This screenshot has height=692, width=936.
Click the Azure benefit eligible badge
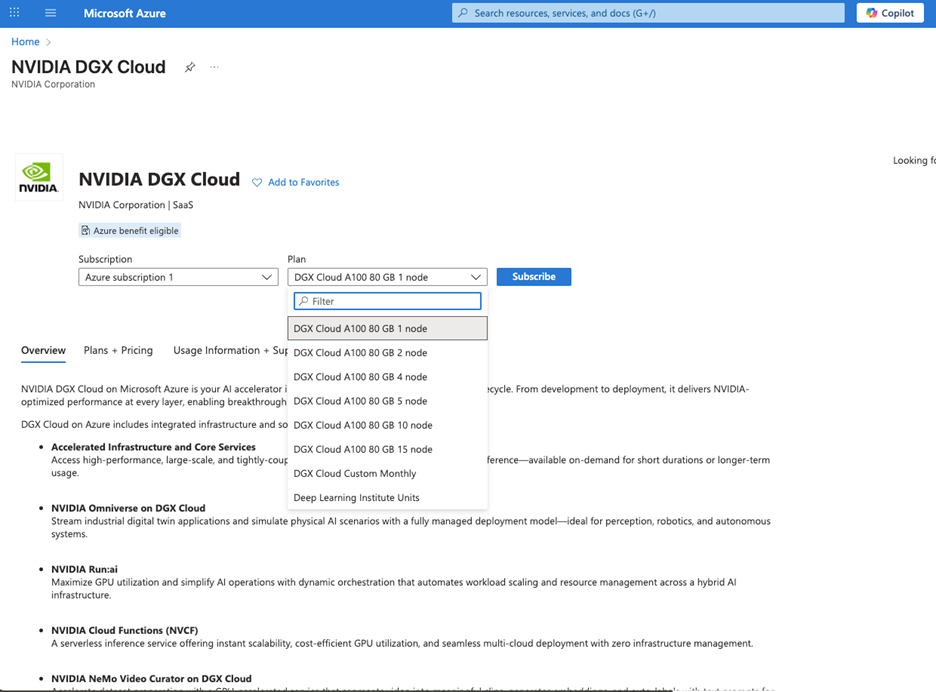[129, 230]
